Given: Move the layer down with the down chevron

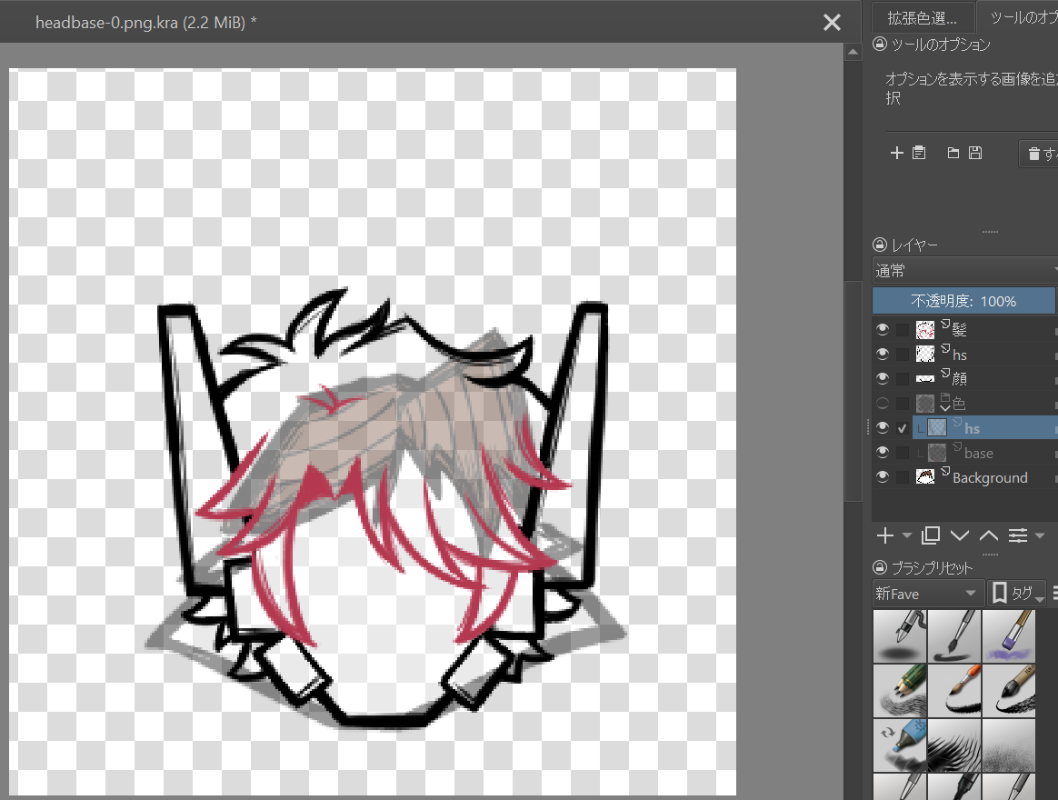Looking at the screenshot, I should (959, 536).
